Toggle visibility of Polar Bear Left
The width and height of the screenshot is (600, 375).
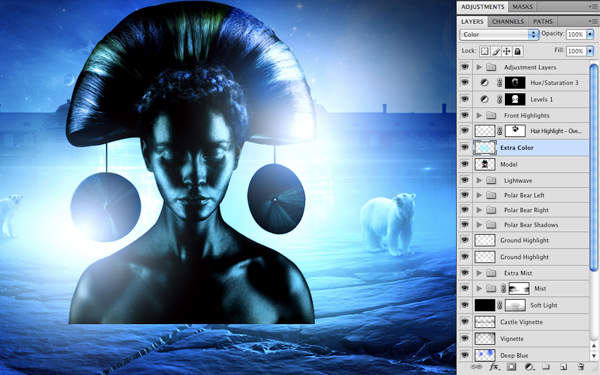tap(465, 195)
